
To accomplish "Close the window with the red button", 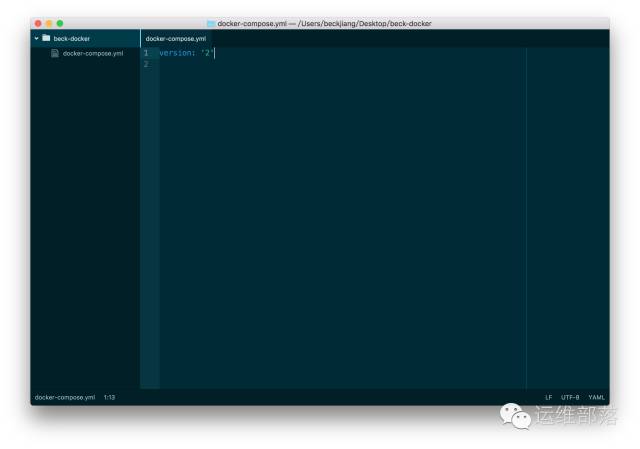I will pyautogui.click(x=38, y=24).
